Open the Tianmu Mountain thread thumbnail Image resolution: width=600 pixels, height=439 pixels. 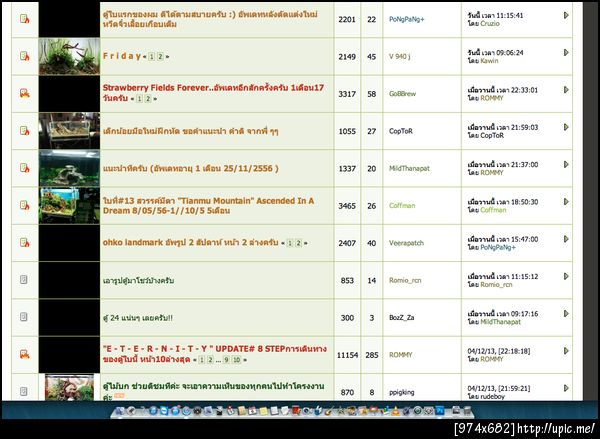pos(69,206)
